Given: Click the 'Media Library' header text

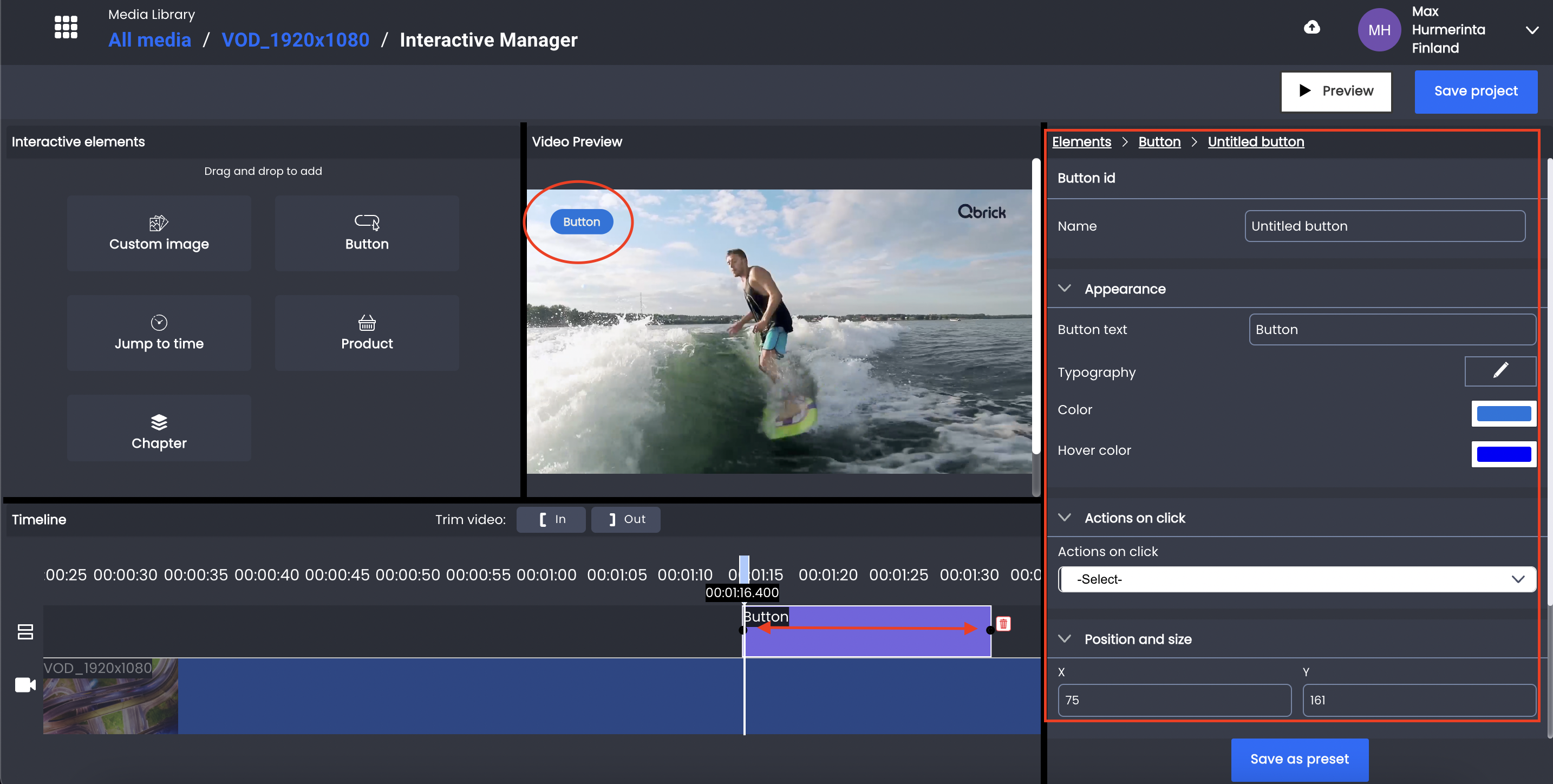Looking at the screenshot, I should (x=151, y=15).
